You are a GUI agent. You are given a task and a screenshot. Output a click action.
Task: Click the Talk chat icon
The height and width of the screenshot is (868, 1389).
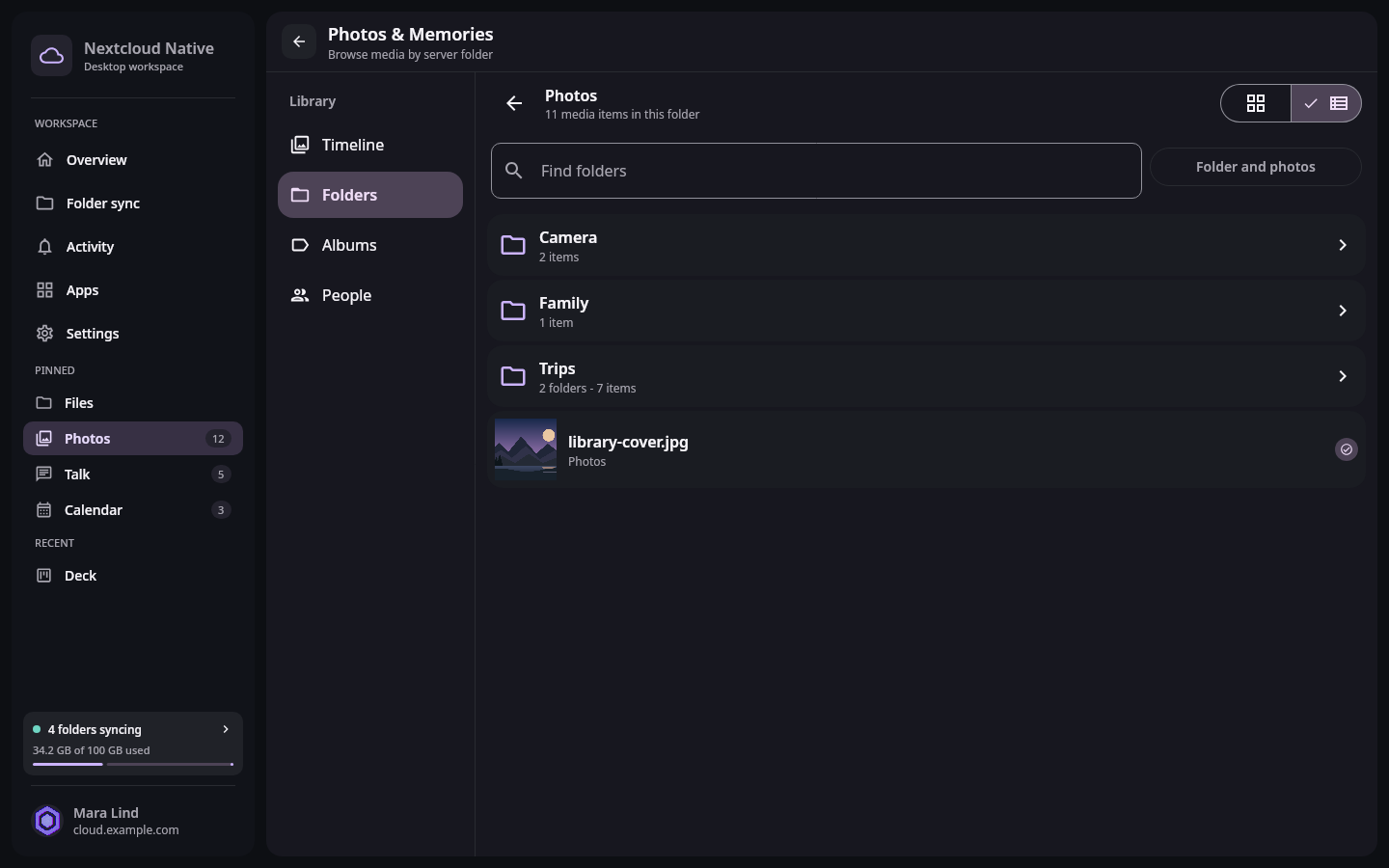pyautogui.click(x=43, y=475)
